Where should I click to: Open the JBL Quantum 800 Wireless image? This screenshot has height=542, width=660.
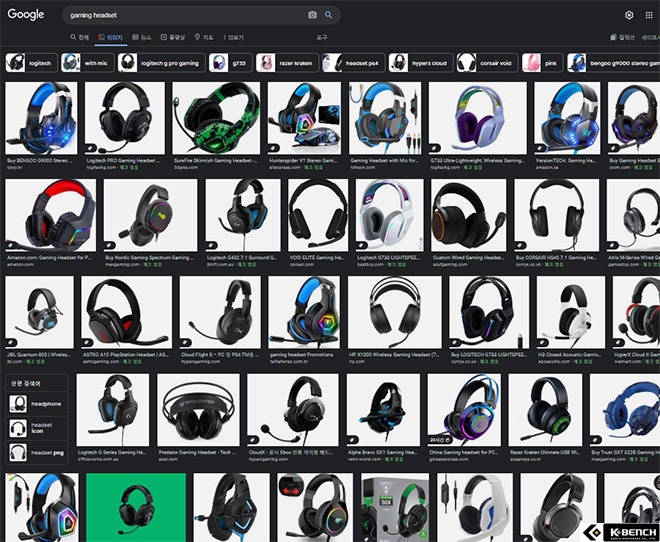(40, 312)
